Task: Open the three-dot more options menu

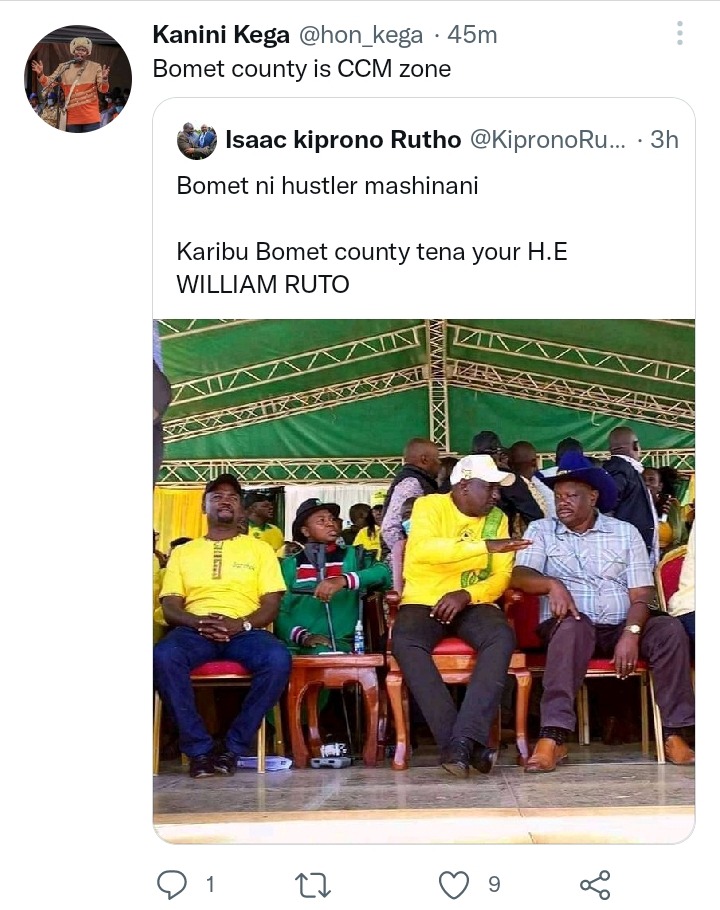Action: (680, 33)
